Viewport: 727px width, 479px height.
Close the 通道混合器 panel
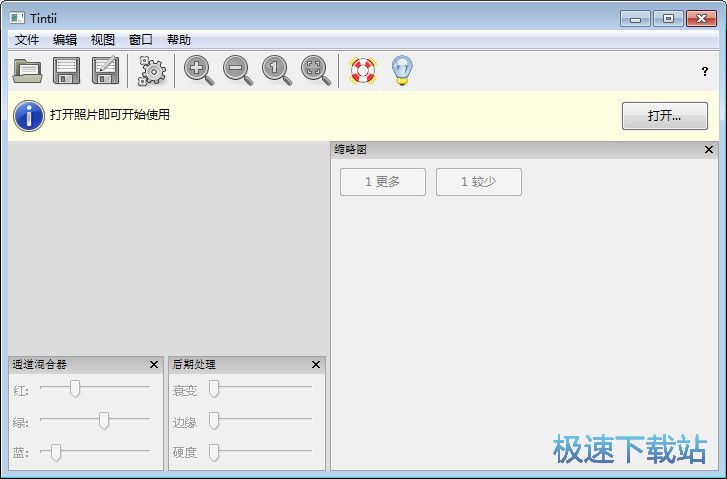[154, 365]
